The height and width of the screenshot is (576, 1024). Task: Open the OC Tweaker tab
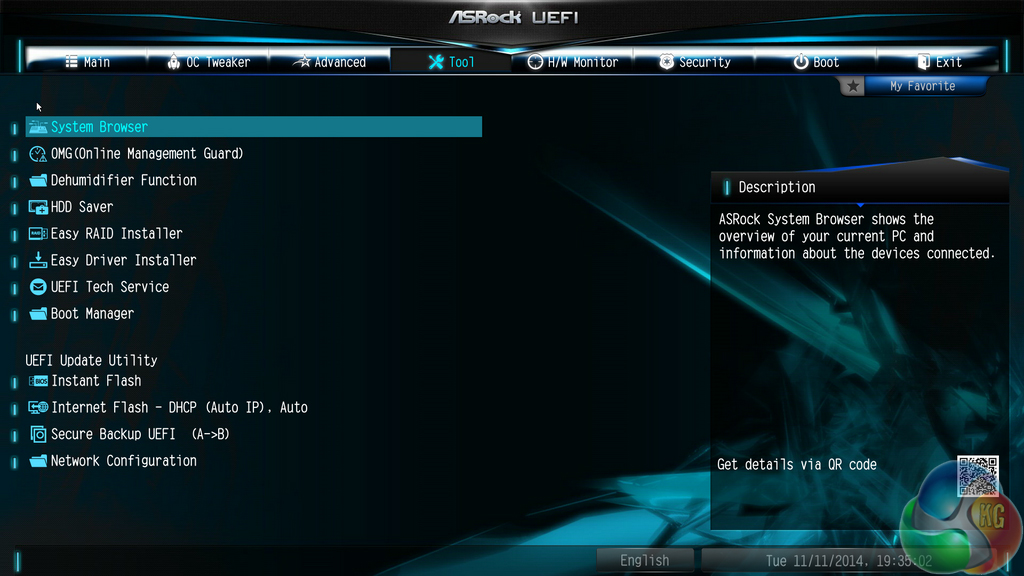[x=208, y=61]
